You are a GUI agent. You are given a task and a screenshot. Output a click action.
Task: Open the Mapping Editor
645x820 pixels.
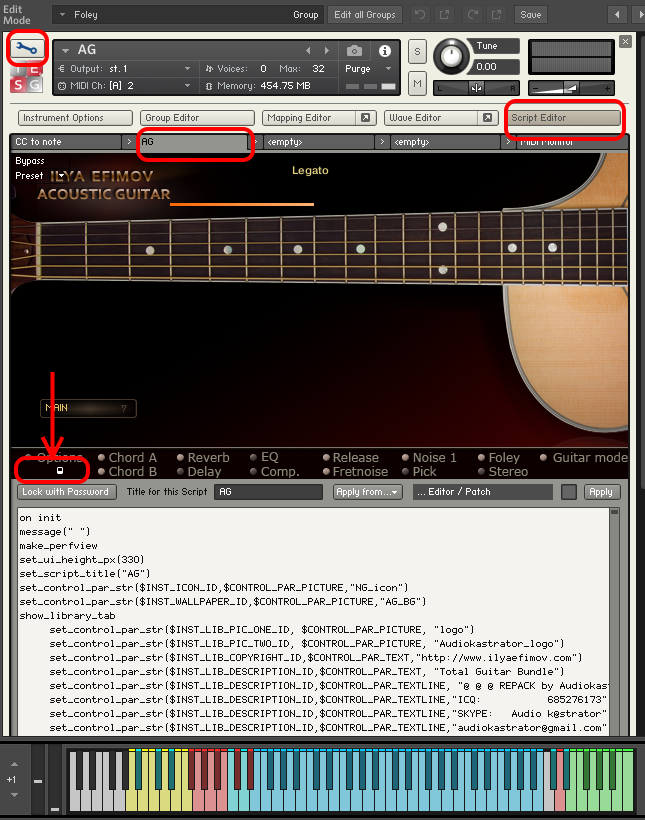click(309, 118)
